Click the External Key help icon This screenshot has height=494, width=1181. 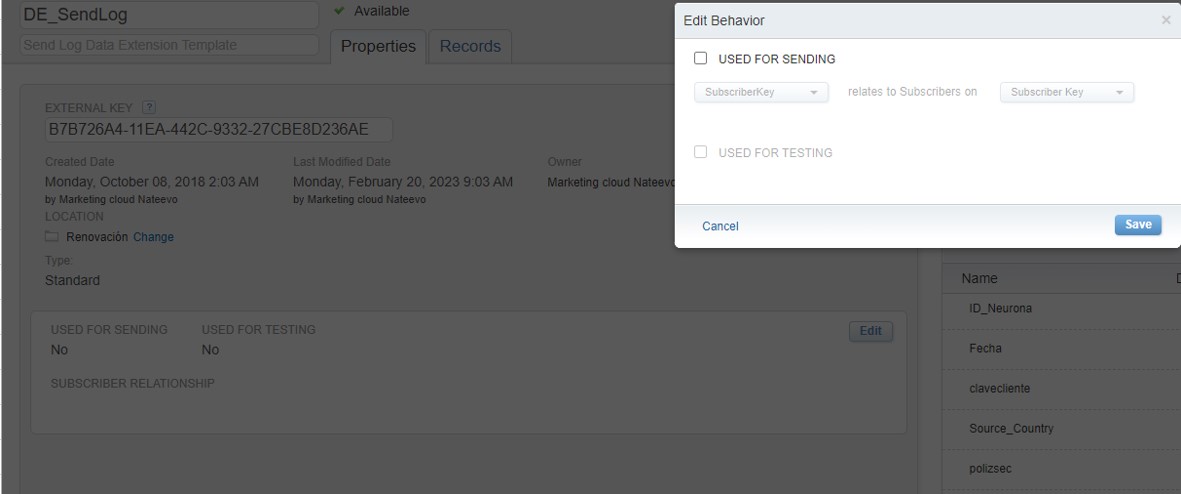tap(150, 108)
